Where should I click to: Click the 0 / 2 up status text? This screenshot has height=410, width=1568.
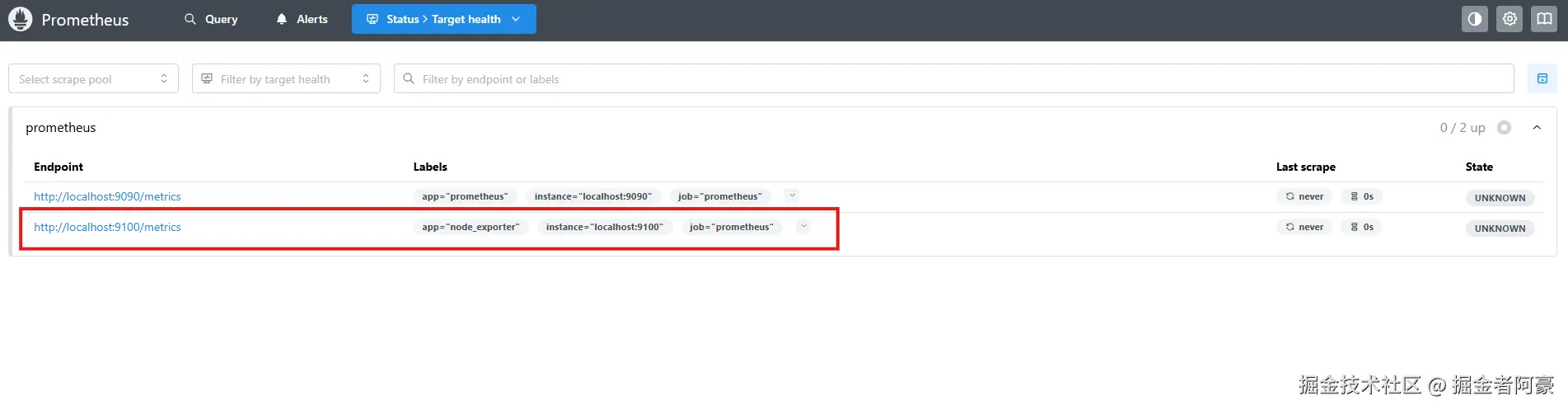[x=1463, y=127]
